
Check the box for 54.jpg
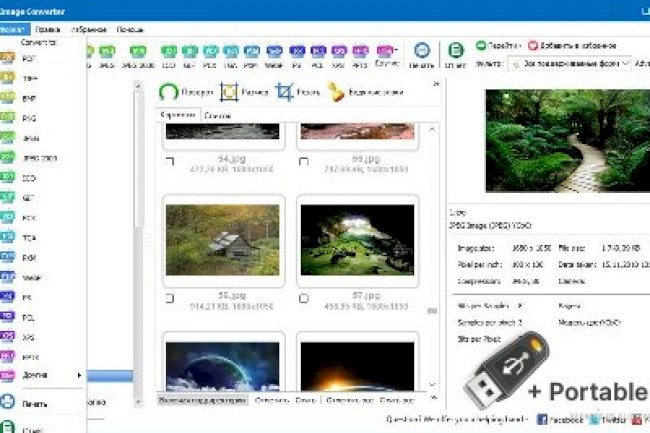(170, 161)
